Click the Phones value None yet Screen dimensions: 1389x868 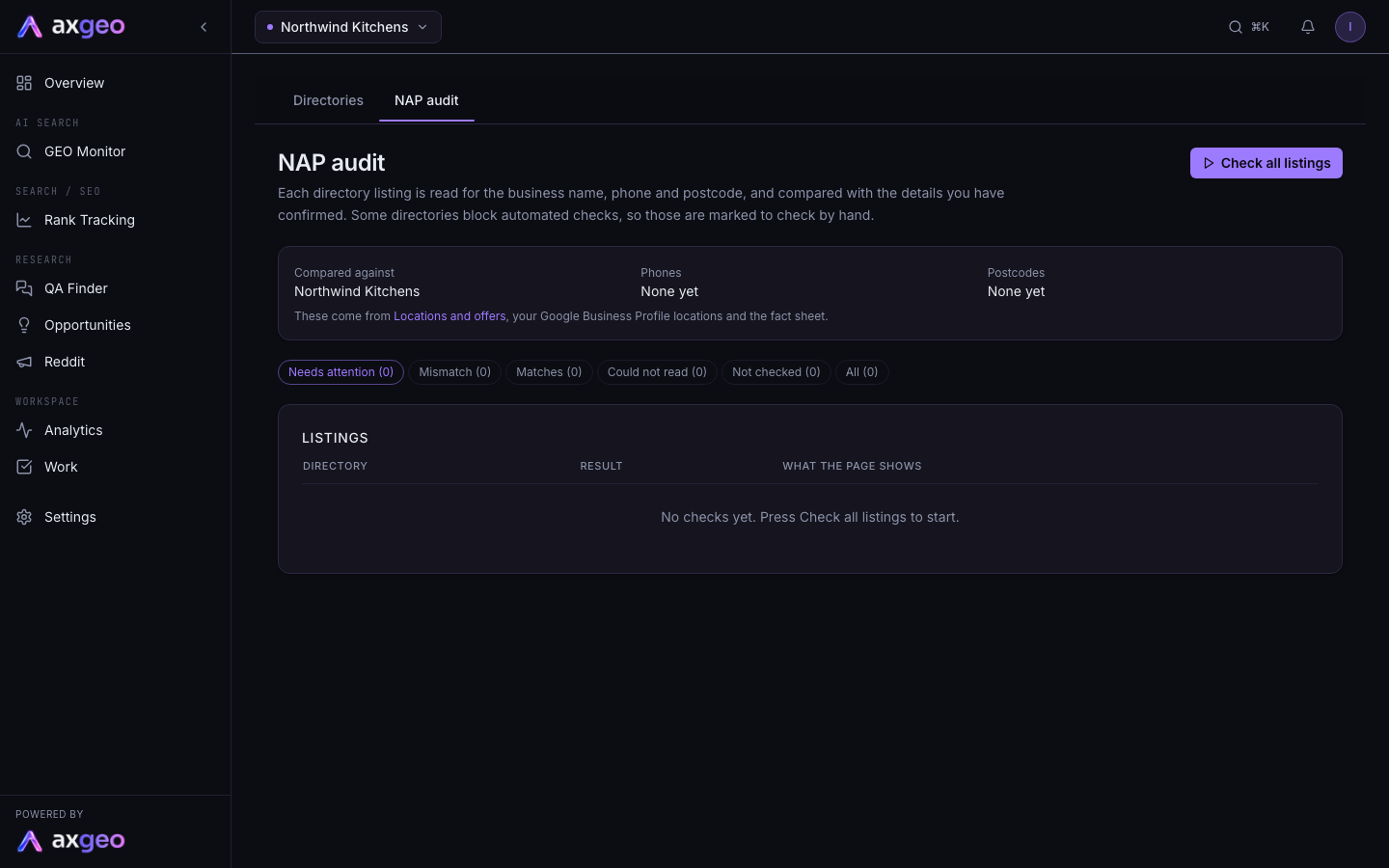pos(669,291)
